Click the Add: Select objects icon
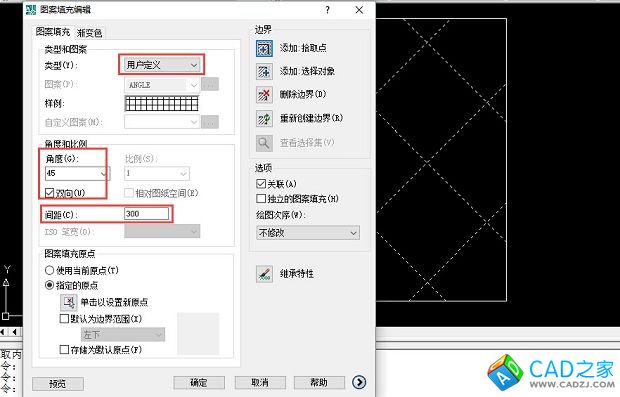 264,72
